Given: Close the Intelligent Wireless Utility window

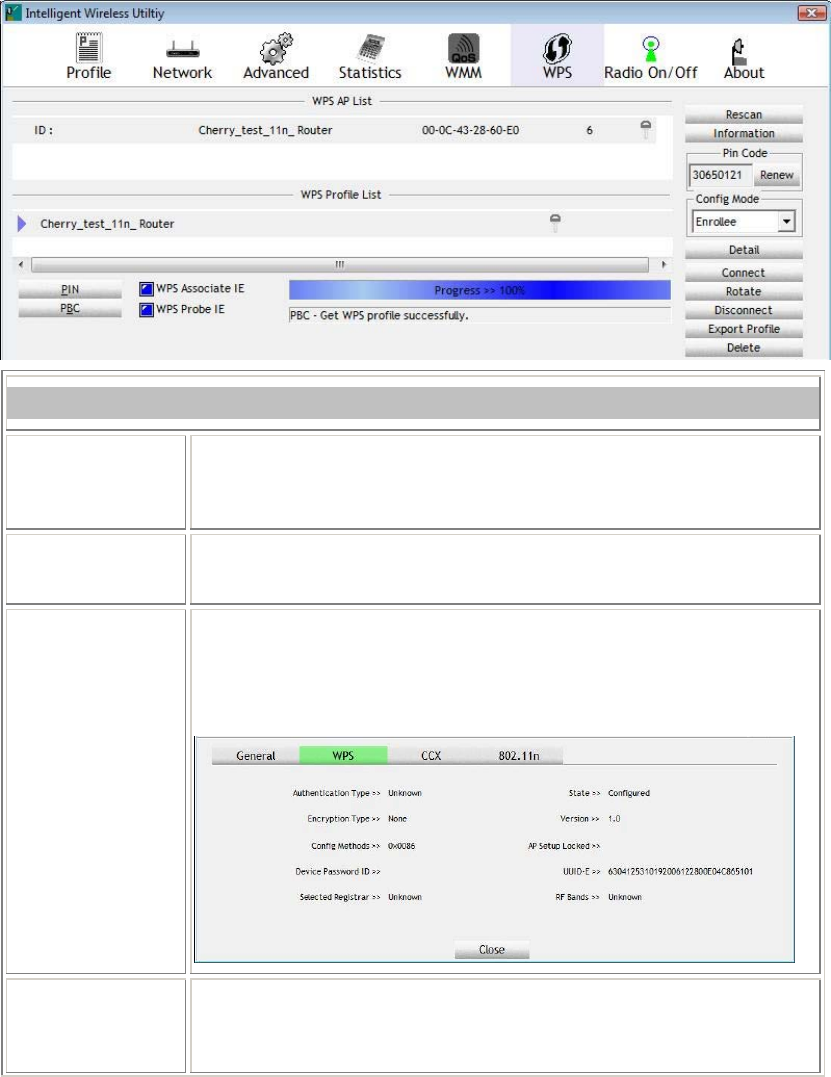Looking at the screenshot, I should tap(811, 12).
